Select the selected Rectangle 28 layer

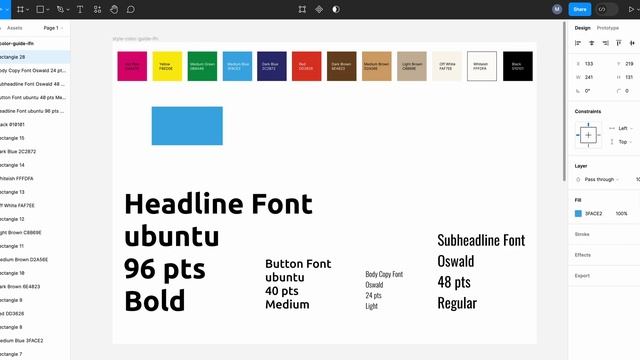click(35, 57)
